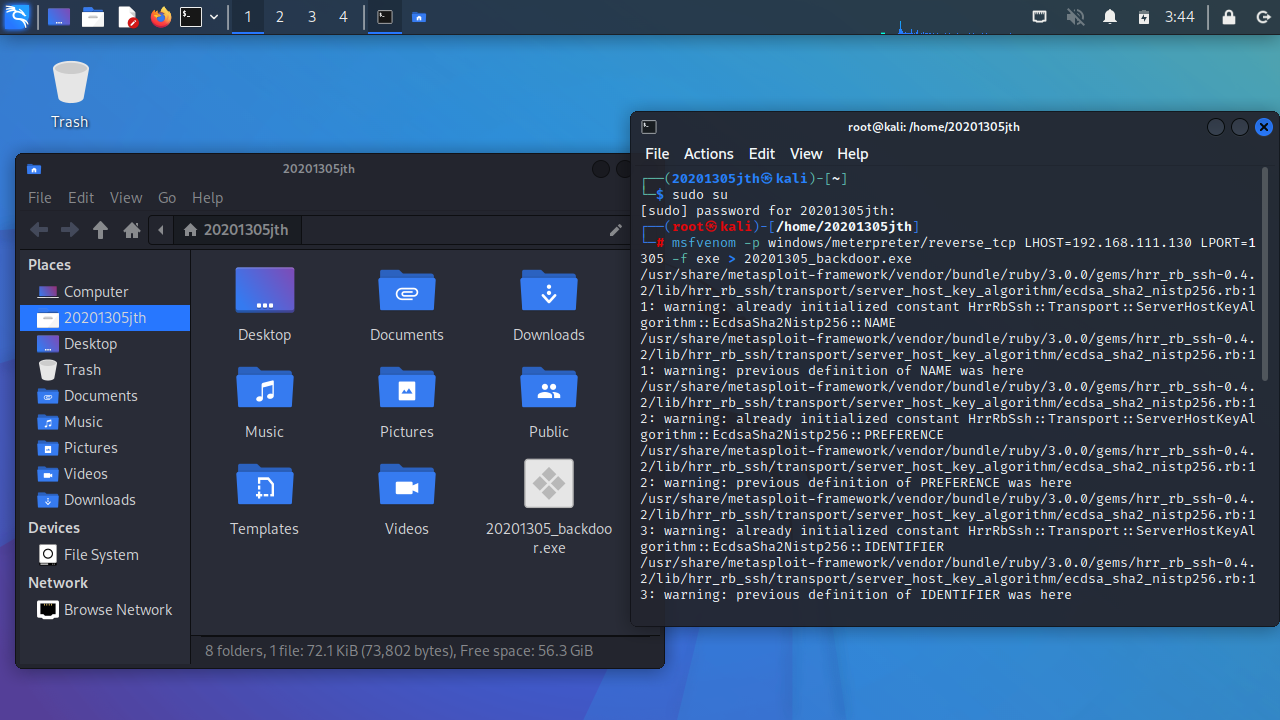Select Documents in the Places sidebar
Screen dimensions: 1280x720
coord(105,396)
